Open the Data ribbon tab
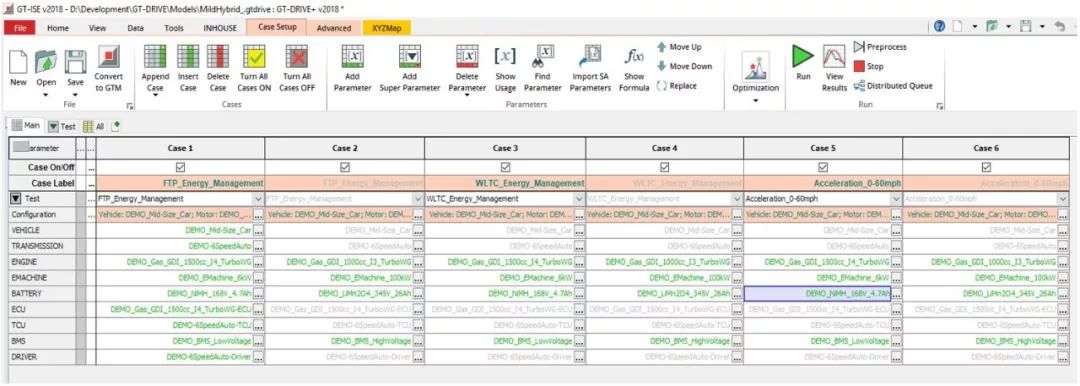This screenshot has height=386, width=1080. 136,28
